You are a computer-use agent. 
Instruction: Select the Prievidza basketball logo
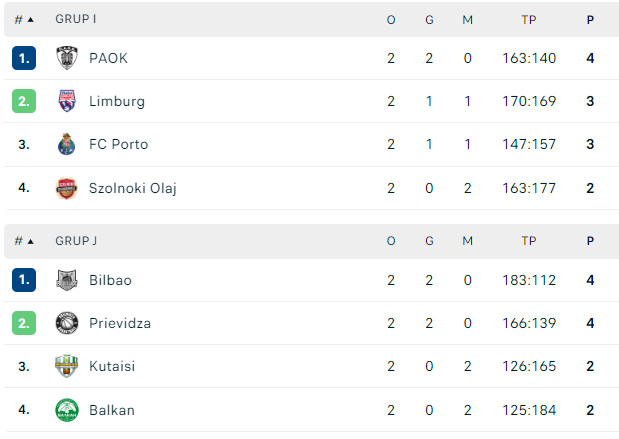click(x=67, y=323)
